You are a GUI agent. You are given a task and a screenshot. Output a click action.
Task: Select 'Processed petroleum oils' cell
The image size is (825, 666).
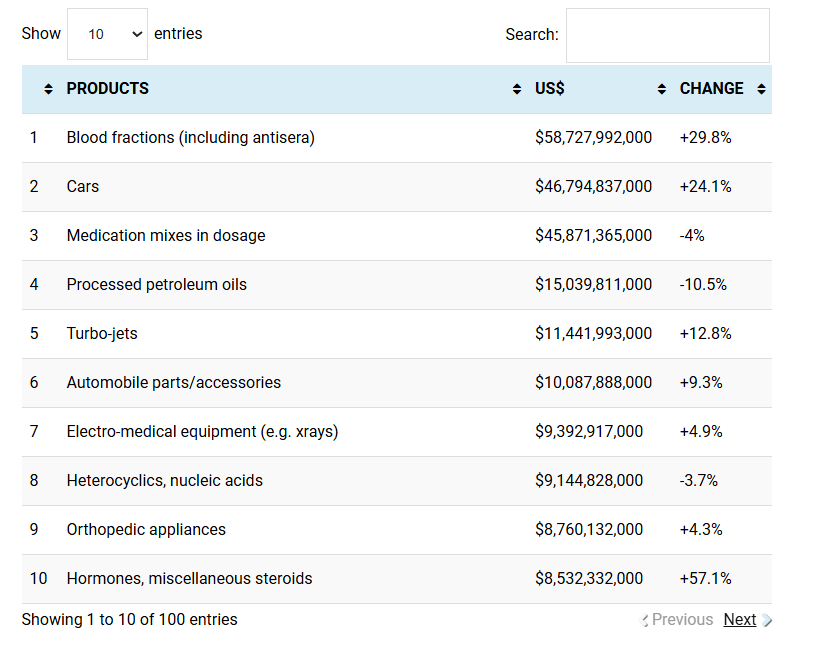(x=156, y=284)
